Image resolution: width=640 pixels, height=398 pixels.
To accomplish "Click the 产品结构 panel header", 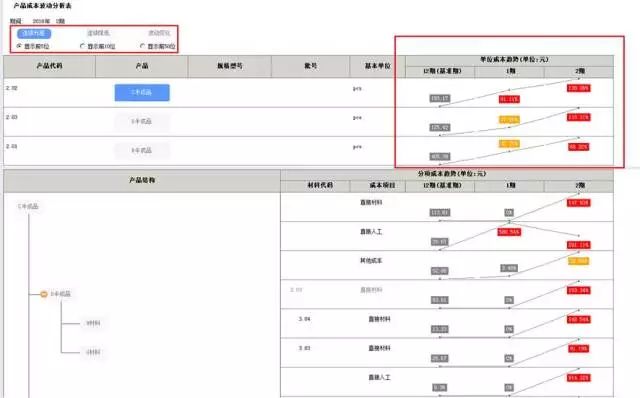I will (142, 180).
